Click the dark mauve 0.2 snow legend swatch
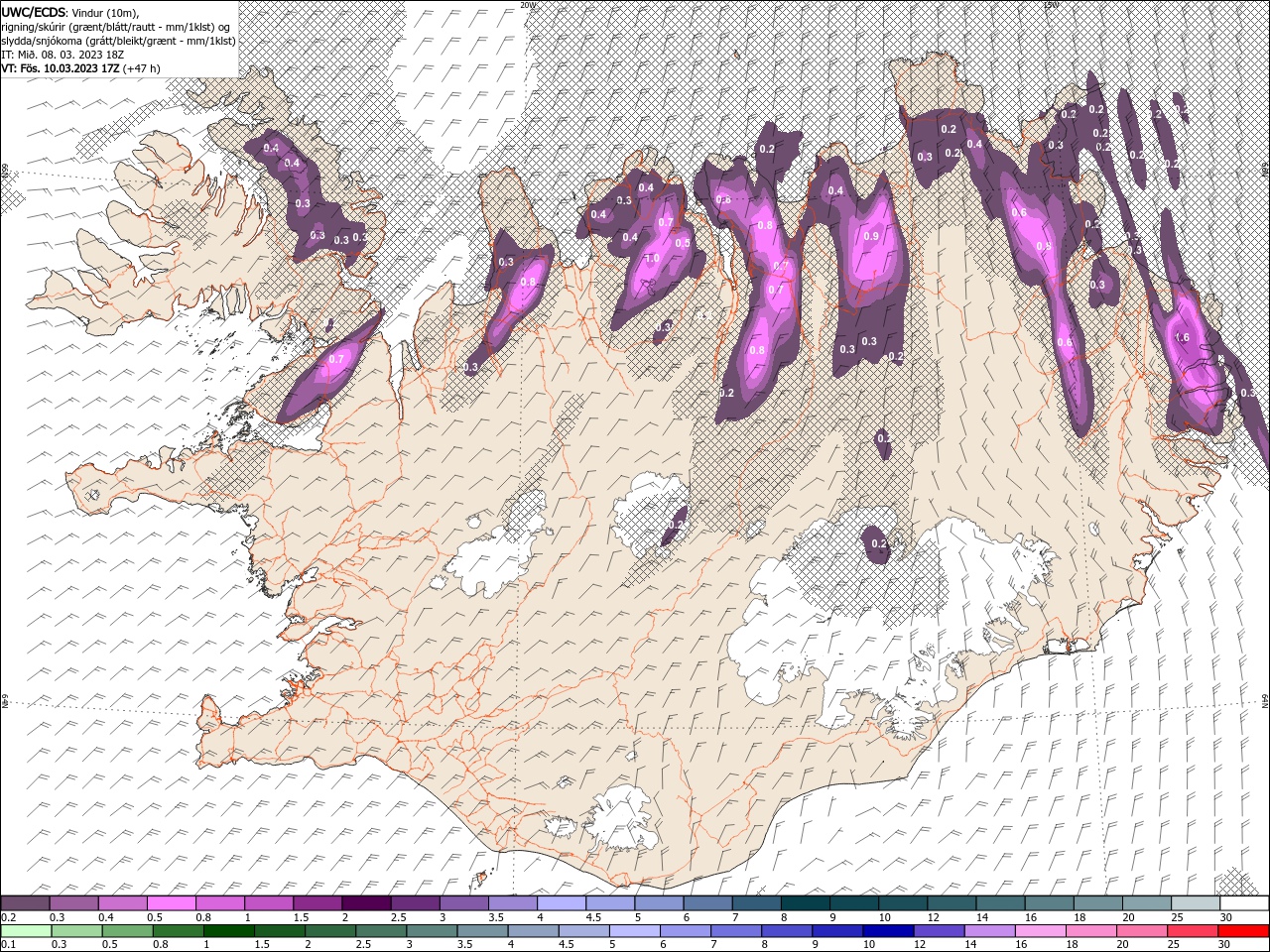Image resolution: width=1270 pixels, height=952 pixels. tap(26, 903)
